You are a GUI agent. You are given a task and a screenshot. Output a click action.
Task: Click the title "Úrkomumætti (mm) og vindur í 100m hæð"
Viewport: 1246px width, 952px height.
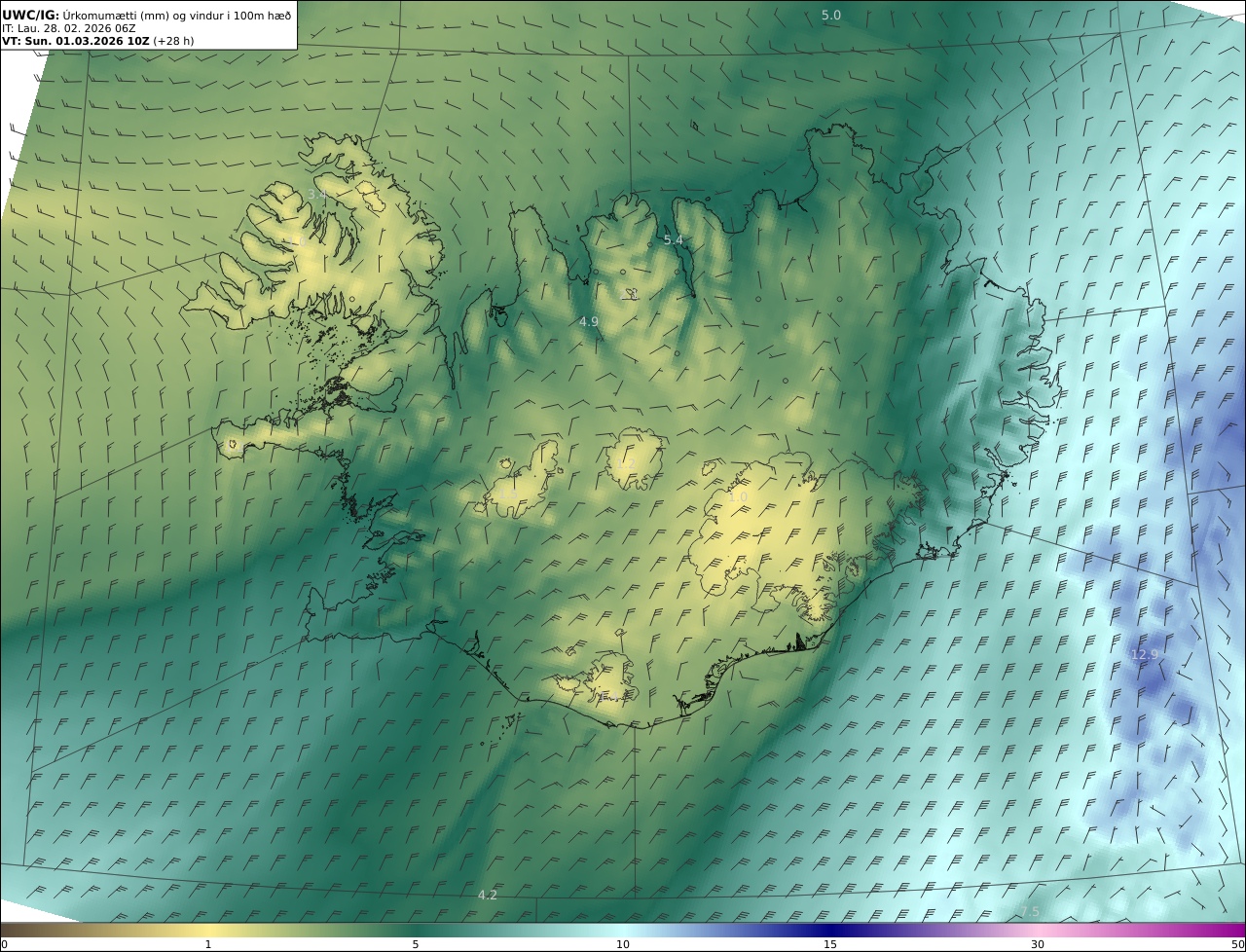click(x=177, y=15)
